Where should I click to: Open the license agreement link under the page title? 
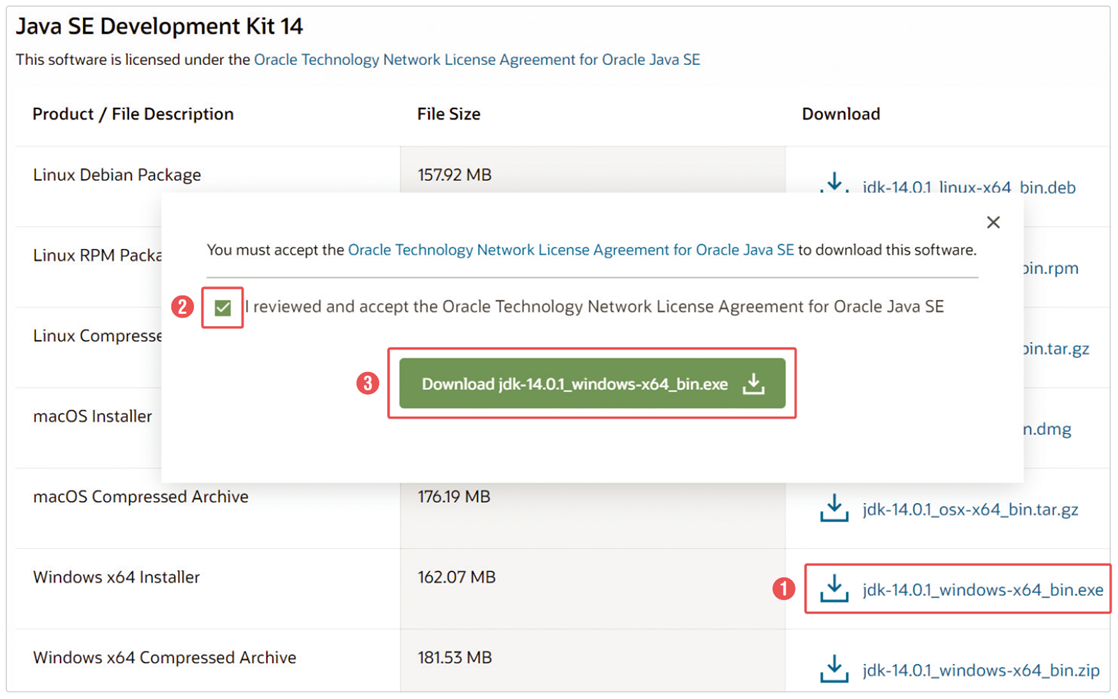477,60
